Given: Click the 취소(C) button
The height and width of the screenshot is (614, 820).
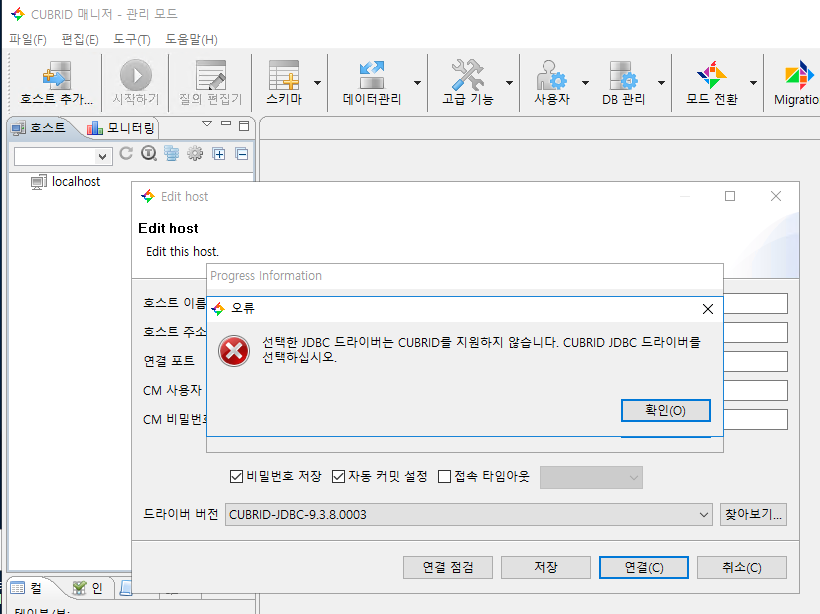Looking at the screenshot, I should (742, 567).
